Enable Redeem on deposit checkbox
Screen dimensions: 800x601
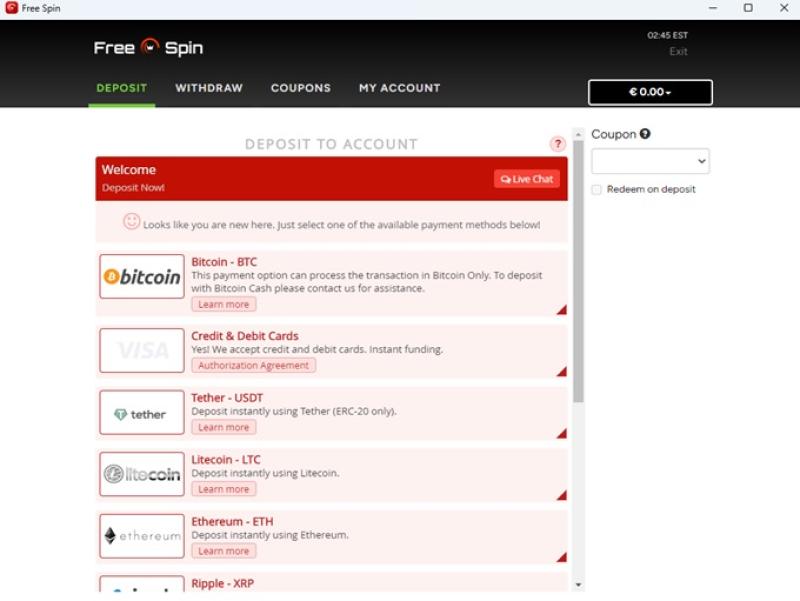click(597, 189)
